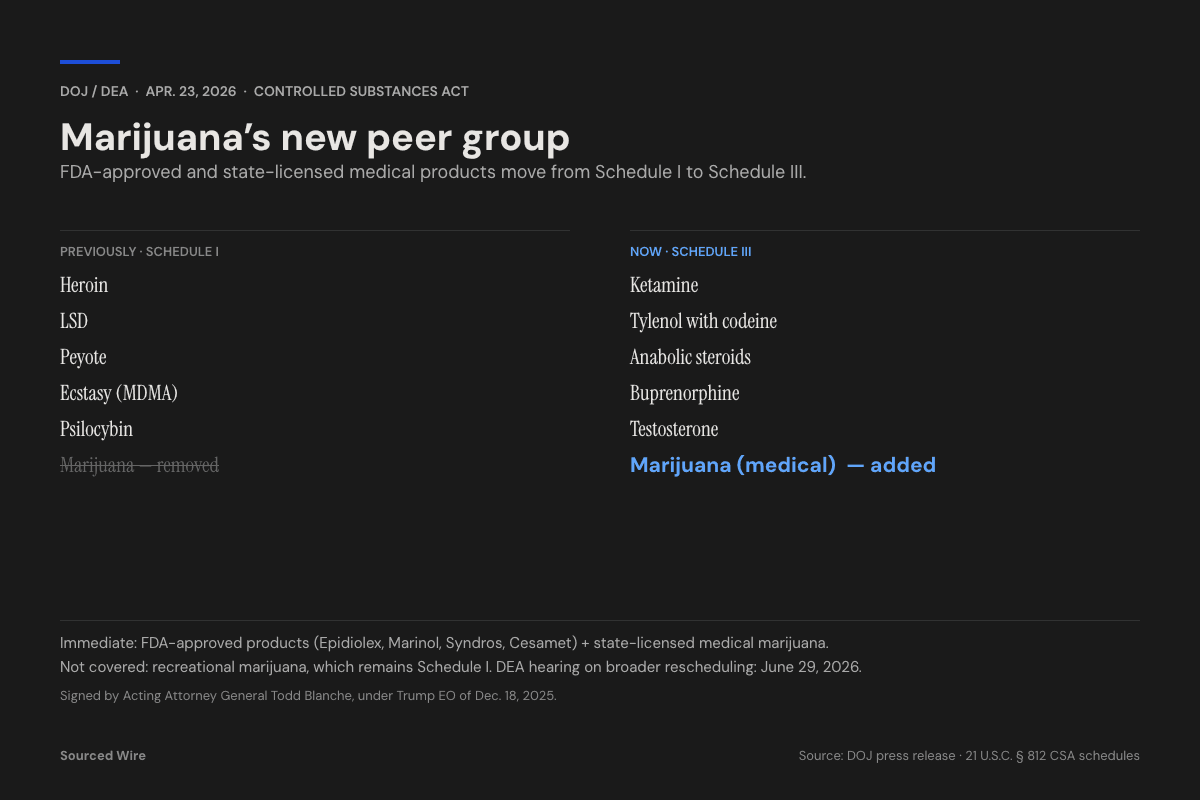Click the Psilocybin list entry
The height and width of the screenshot is (800, 1200).
96,429
